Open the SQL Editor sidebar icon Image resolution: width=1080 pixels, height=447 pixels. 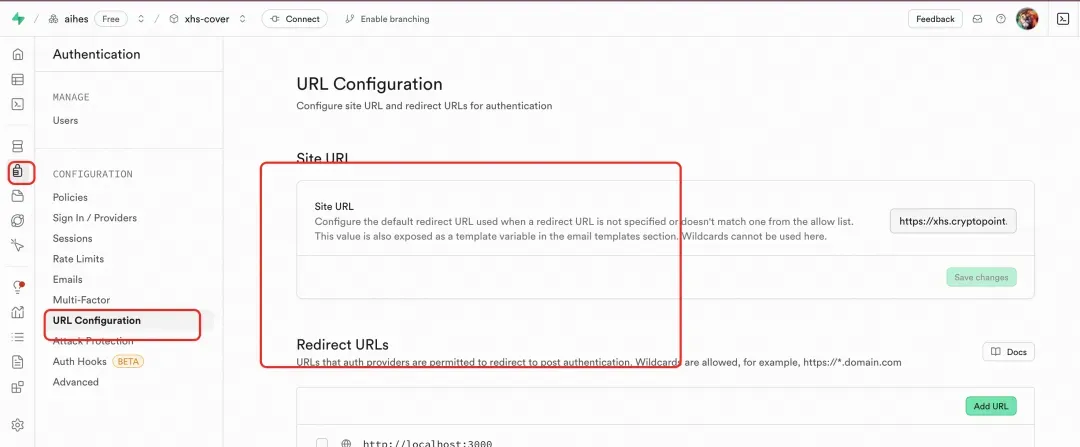point(18,104)
